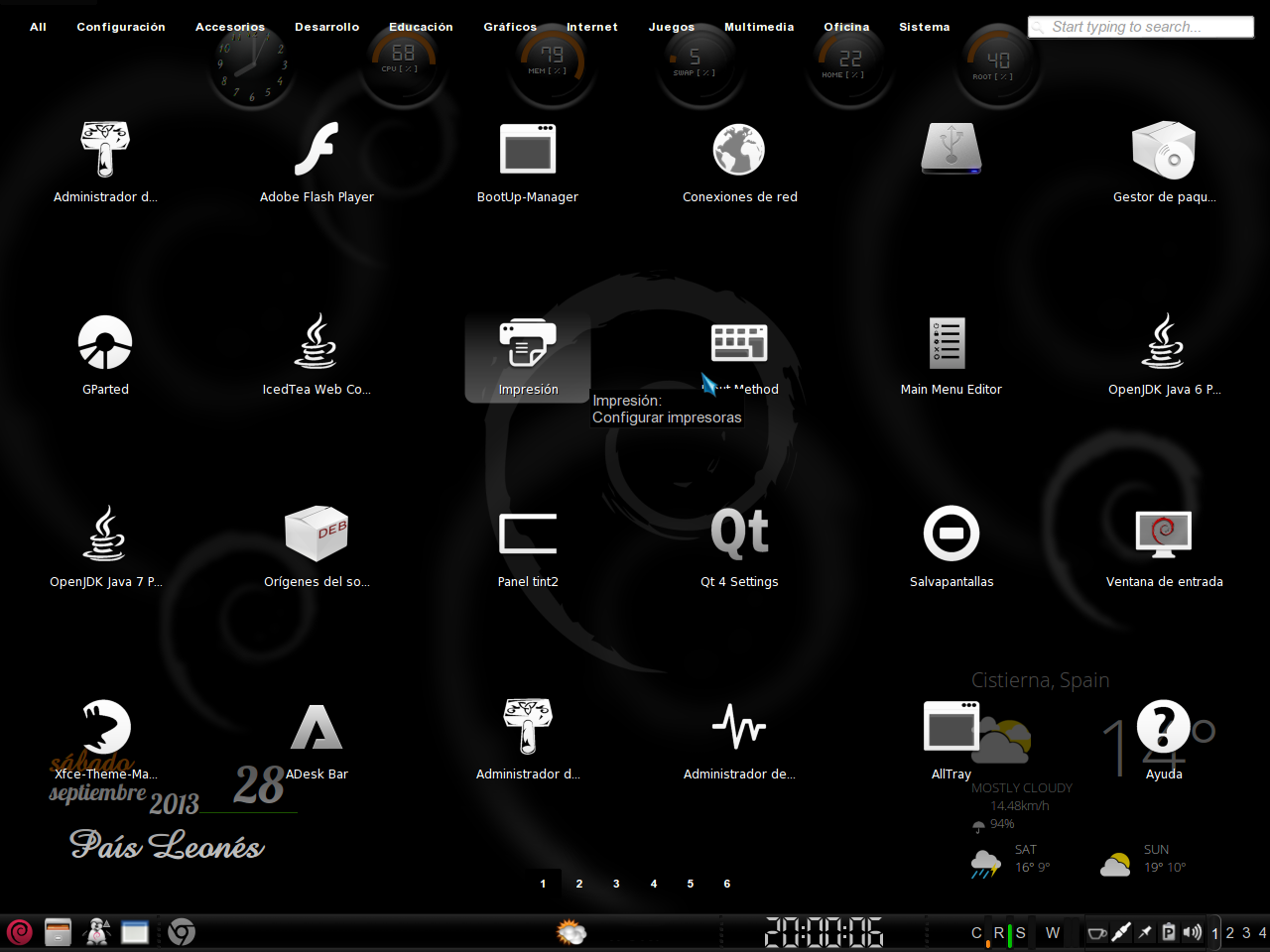
Task: Go to launcher page 6
Action: click(x=727, y=884)
